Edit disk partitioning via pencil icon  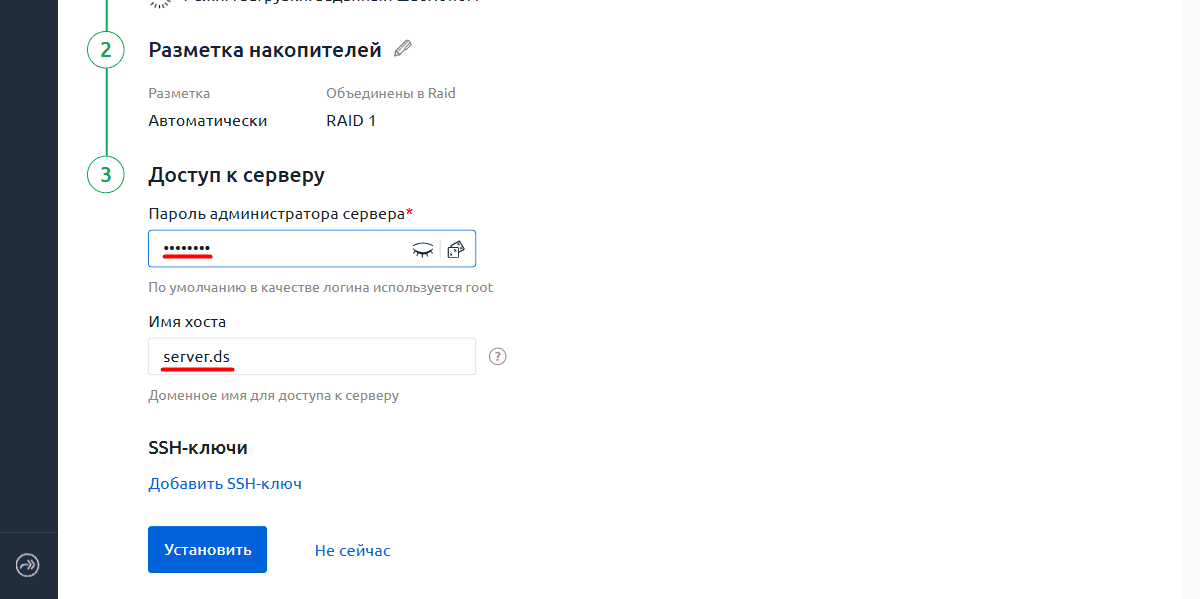[403, 48]
